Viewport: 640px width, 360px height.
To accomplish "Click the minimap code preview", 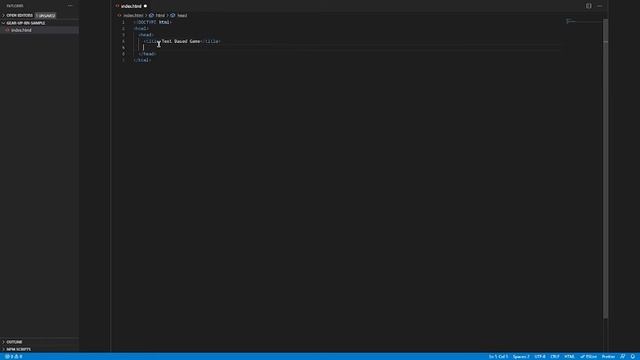I will point(571,21).
